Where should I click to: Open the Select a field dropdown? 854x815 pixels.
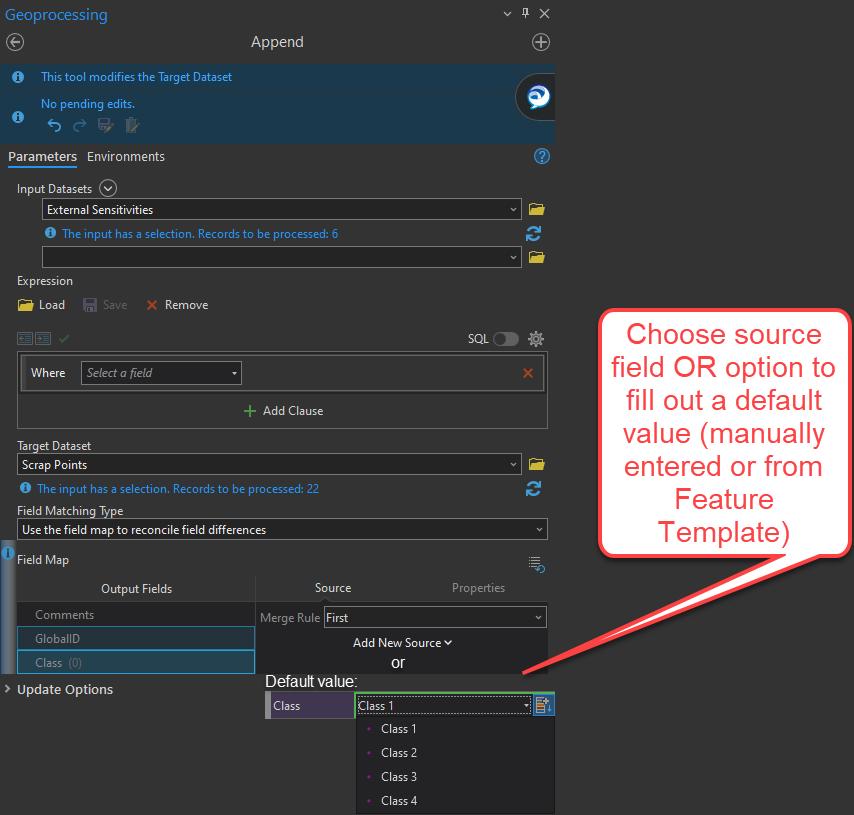coord(160,372)
